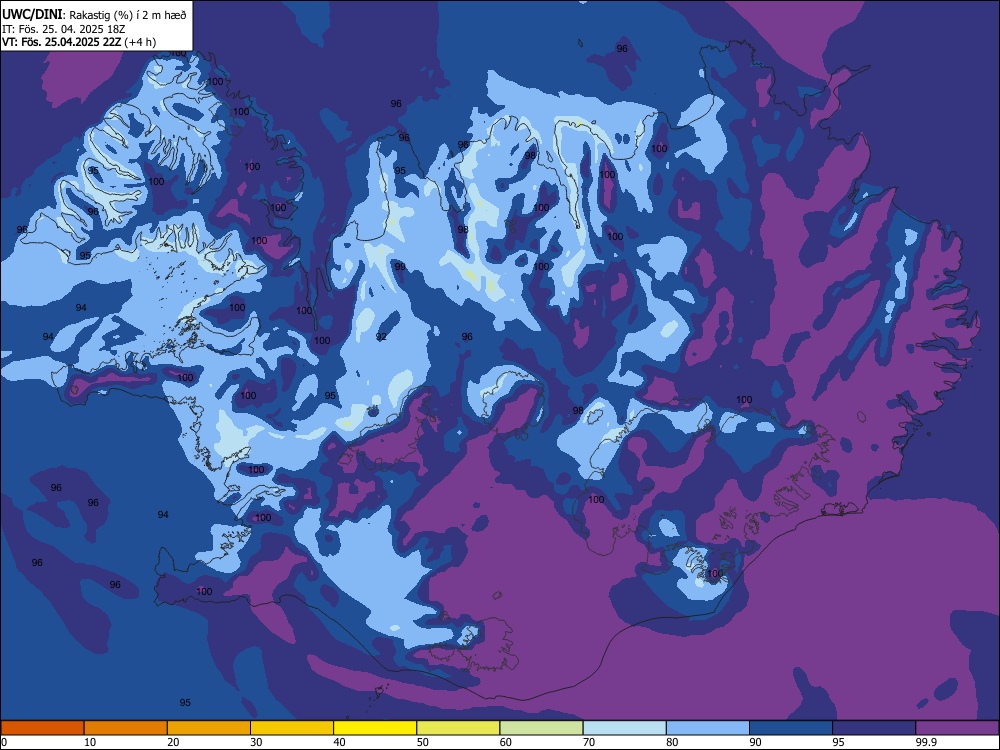Click the 'Rakastig (%) í 2 m hæð' label
Image resolution: width=1000 pixels, height=750 pixels.
coord(128,15)
